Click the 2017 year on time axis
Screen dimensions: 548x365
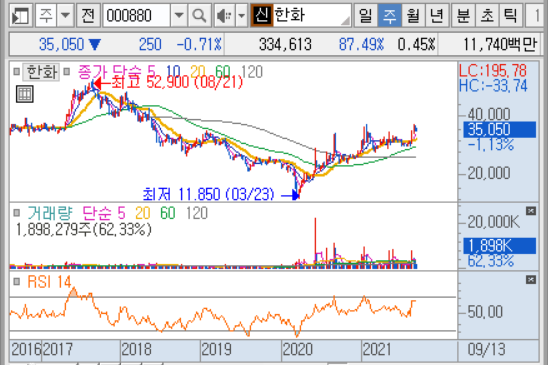[x=58, y=349]
